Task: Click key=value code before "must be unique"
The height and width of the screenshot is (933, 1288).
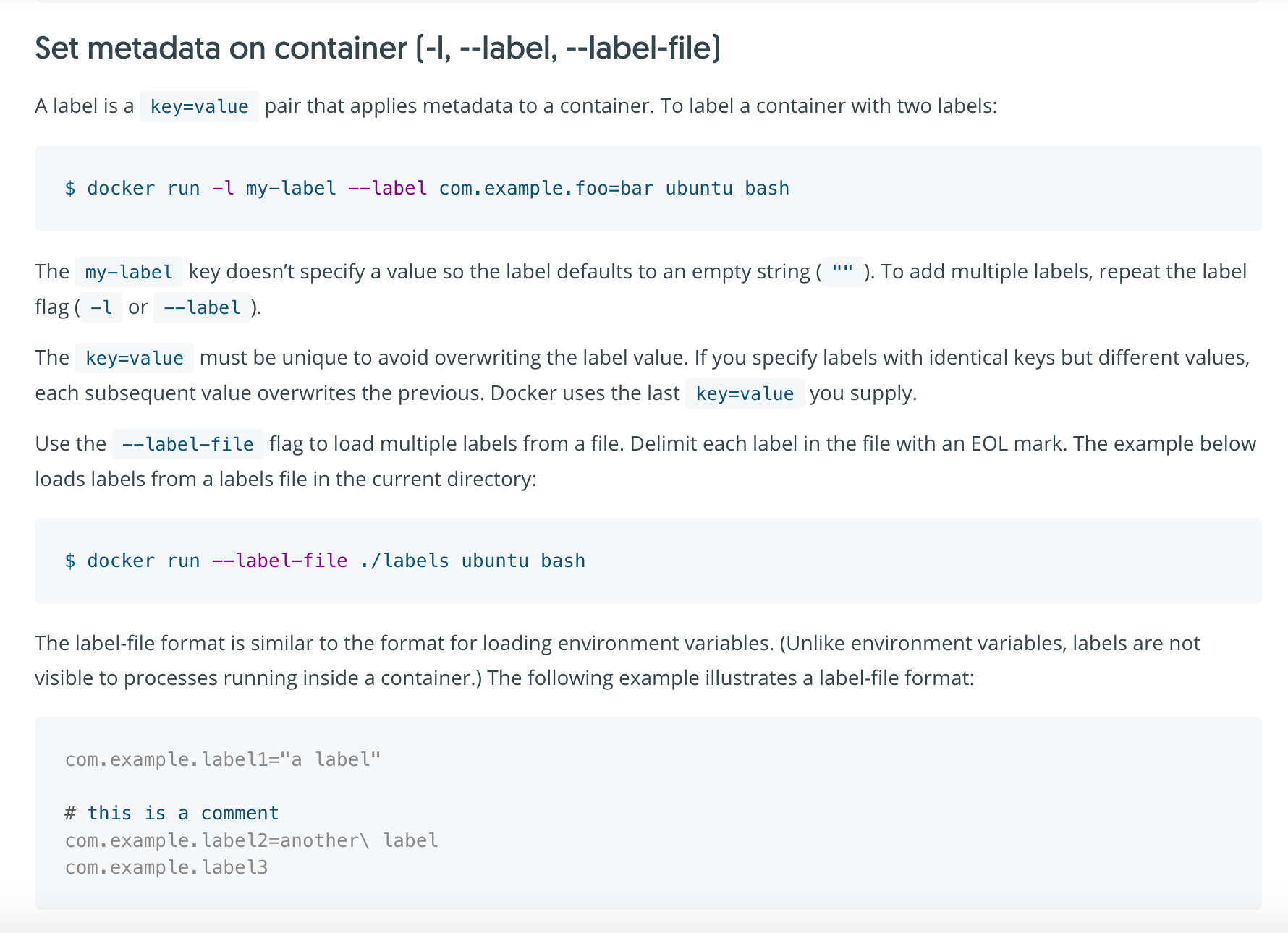Action: 135,359
